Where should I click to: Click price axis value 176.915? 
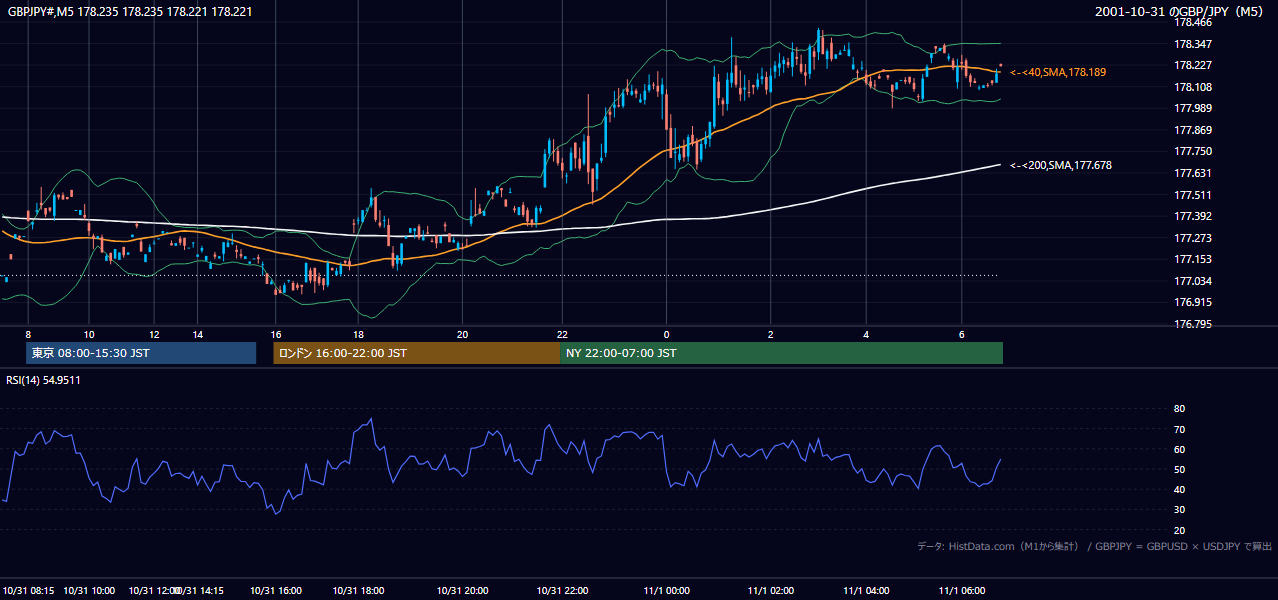(1193, 302)
